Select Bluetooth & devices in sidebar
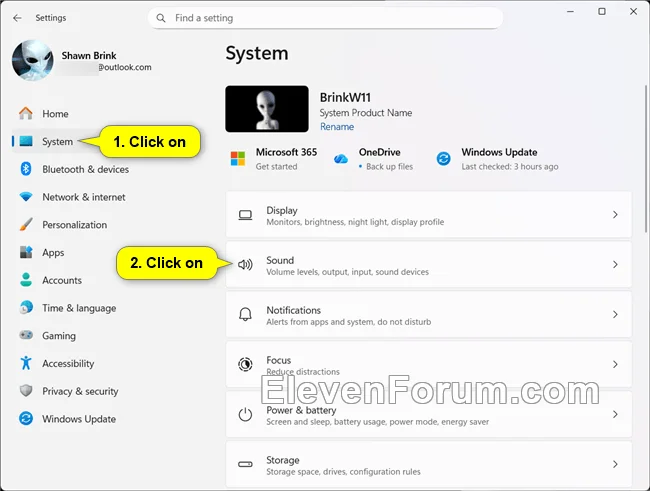650x491 pixels. [85, 169]
